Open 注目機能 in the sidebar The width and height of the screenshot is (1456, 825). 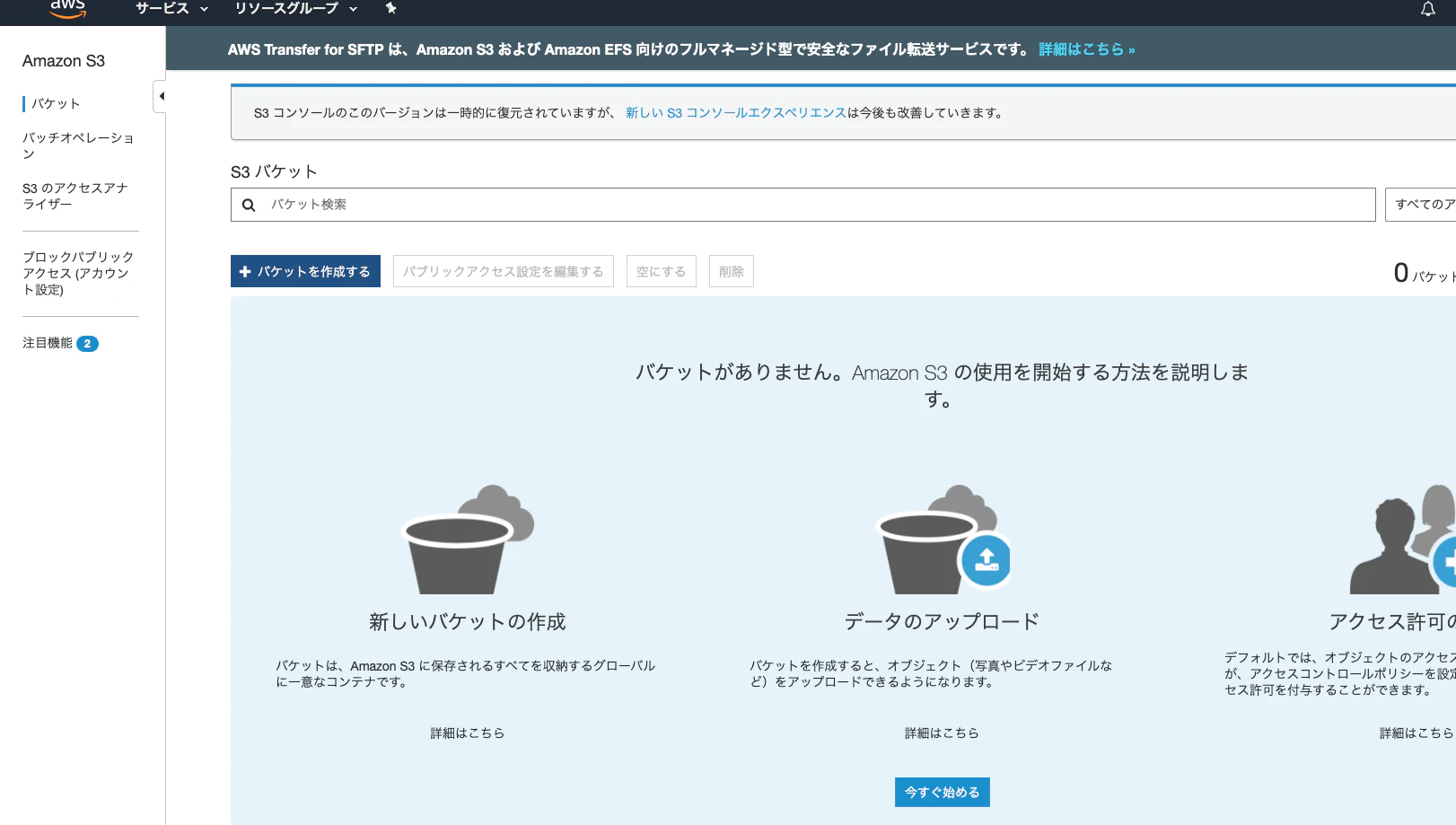[x=48, y=343]
